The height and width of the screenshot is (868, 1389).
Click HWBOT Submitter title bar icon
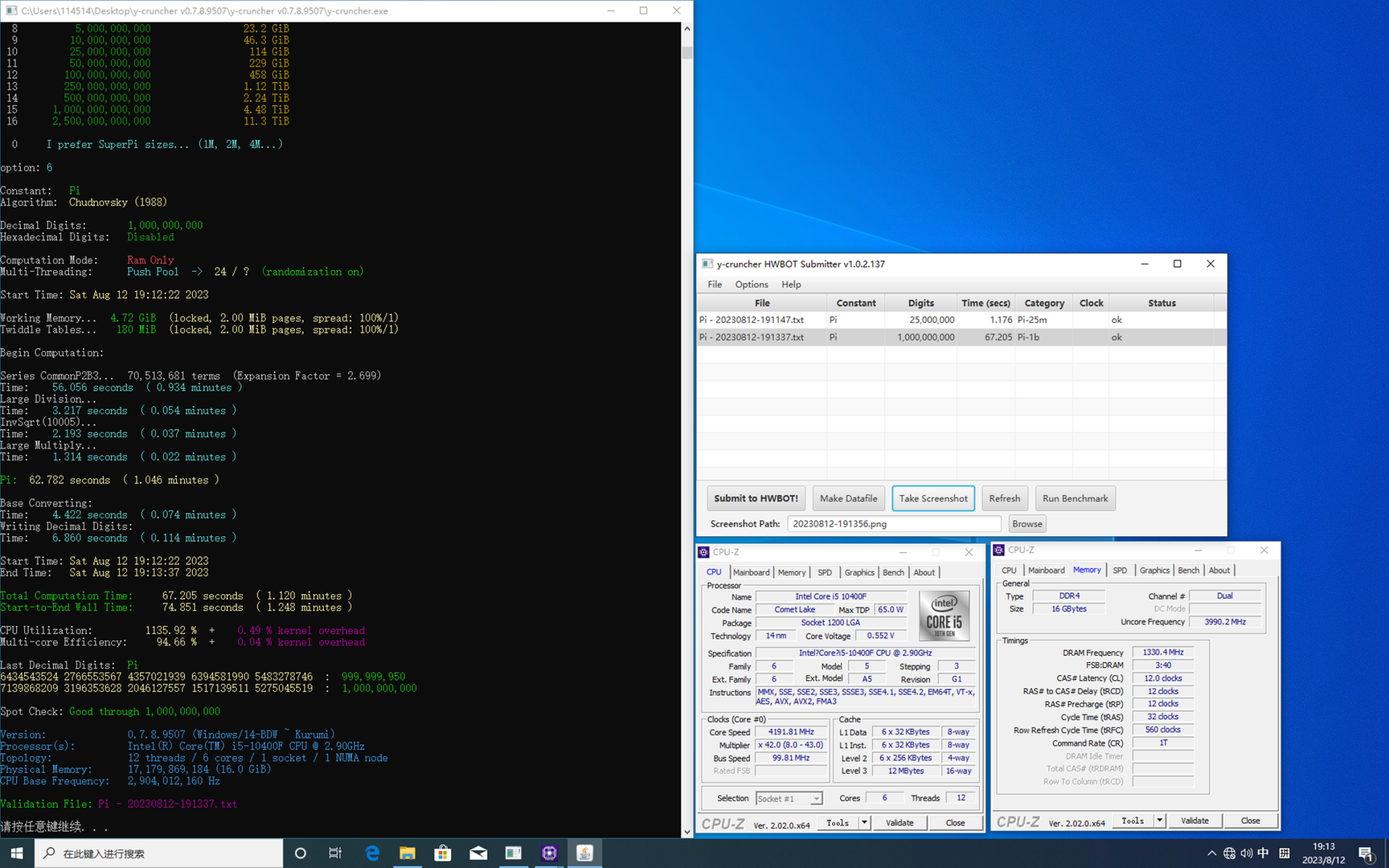tap(707, 264)
